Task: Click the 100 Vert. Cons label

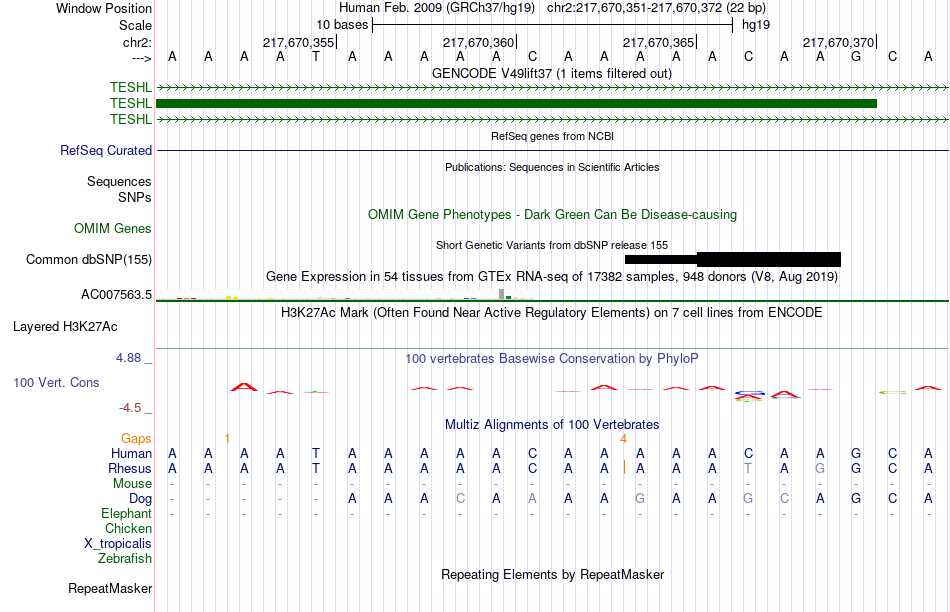Action: [x=56, y=382]
